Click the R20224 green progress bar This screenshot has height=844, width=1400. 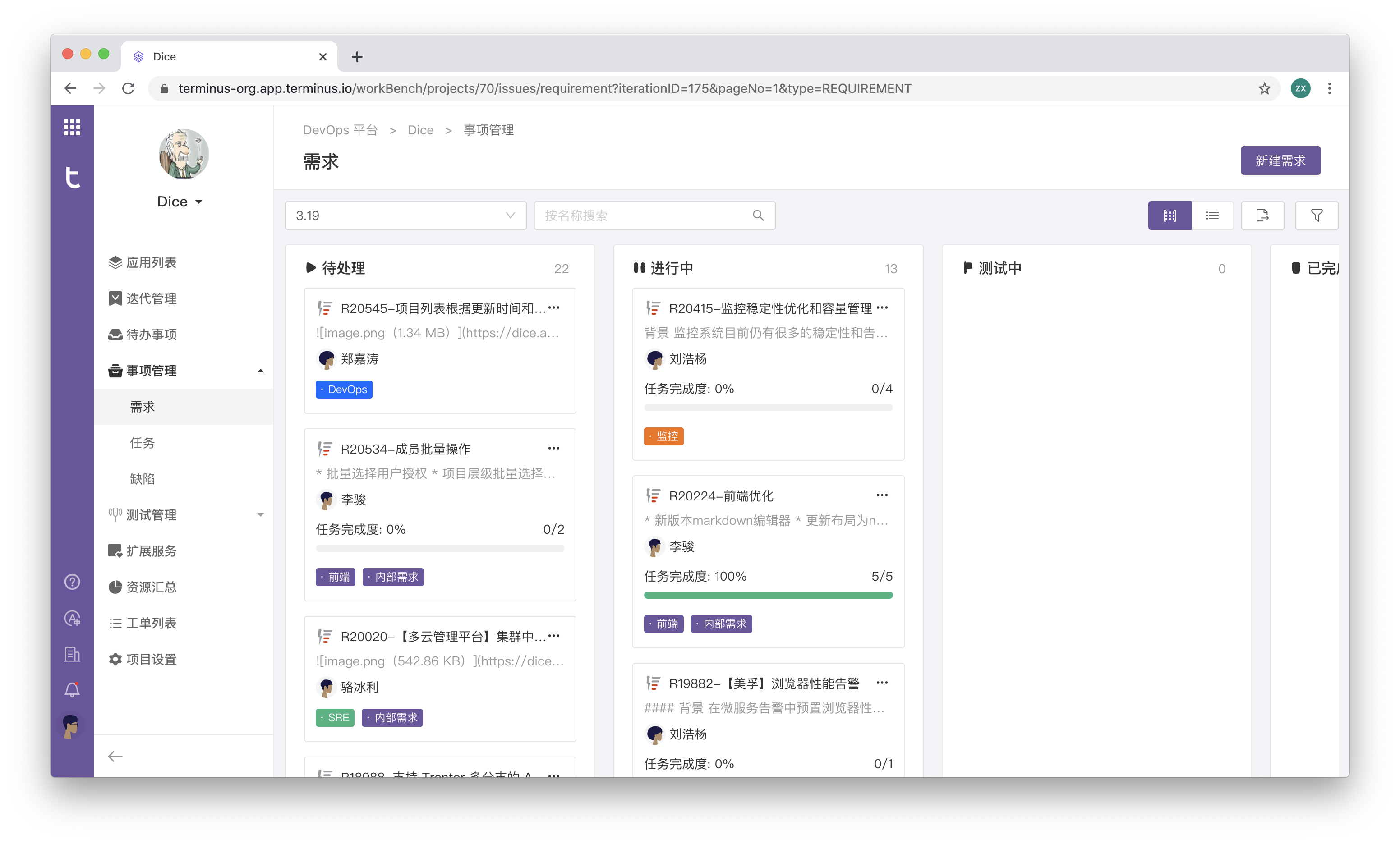tap(768, 595)
